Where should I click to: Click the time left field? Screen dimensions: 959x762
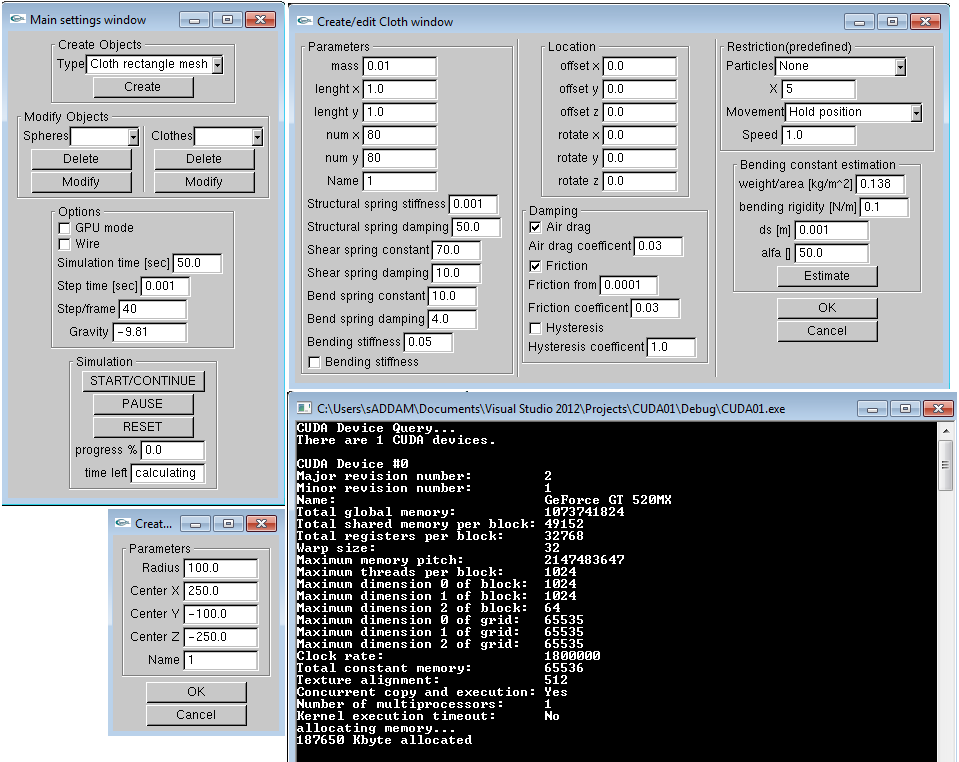pos(168,473)
